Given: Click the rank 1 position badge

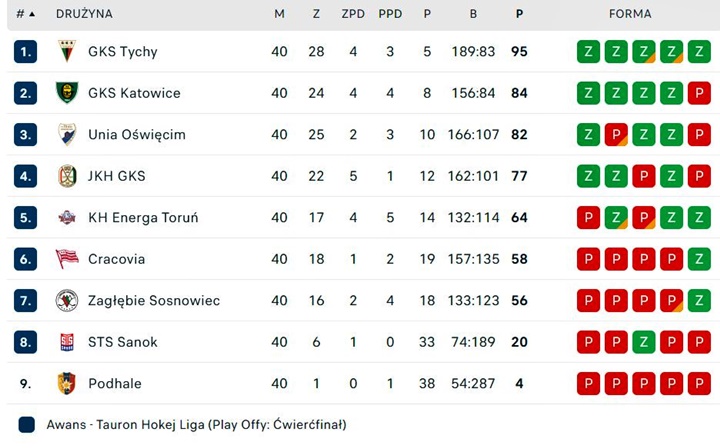Looking at the screenshot, I should pyautogui.click(x=25, y=51).
